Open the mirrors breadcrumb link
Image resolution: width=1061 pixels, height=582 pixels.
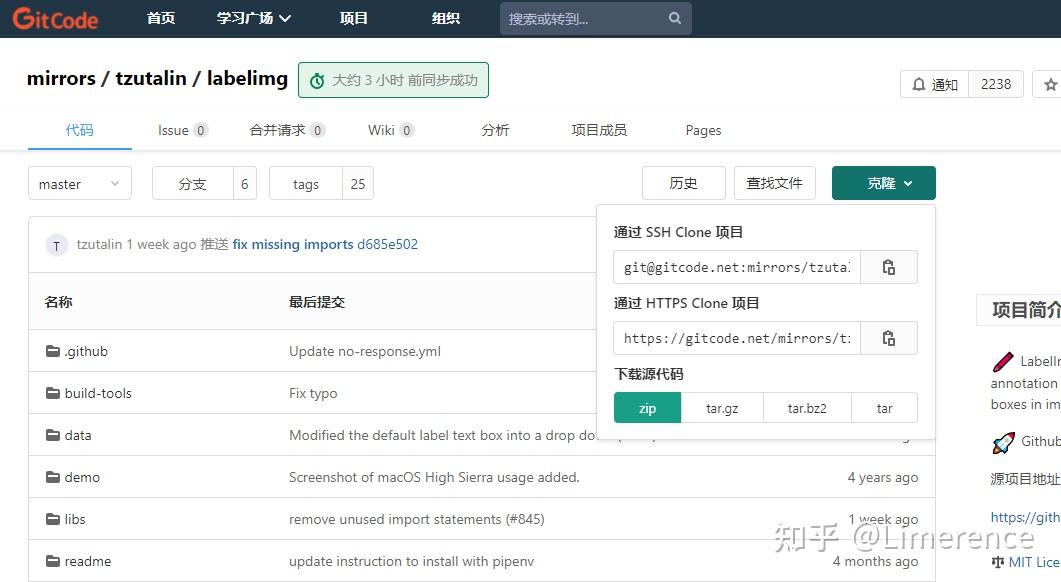[x=62, y=79]
